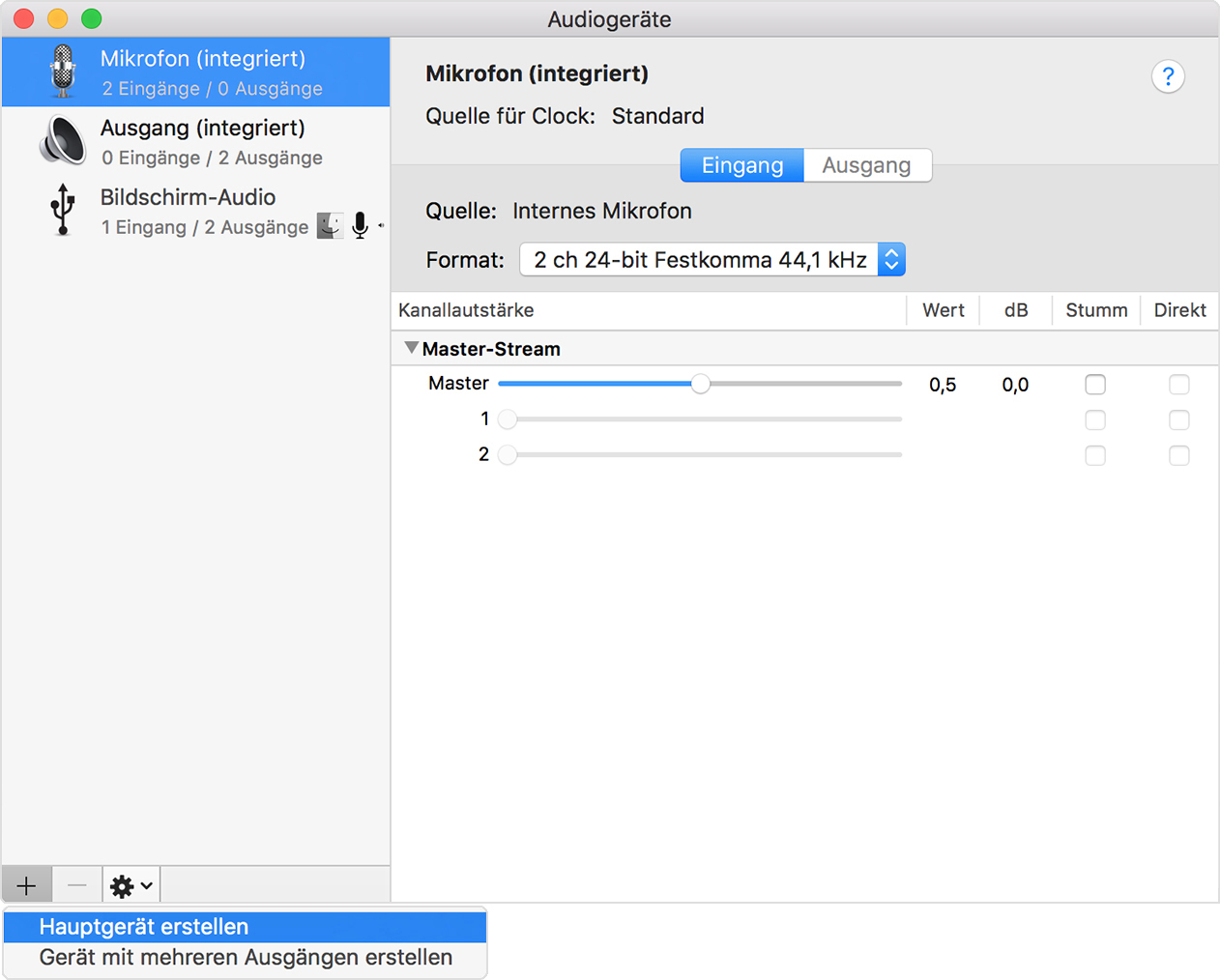Click the minus button to remove device
The height and width of the screenshot is (980, 1220).
(x=77, y=885)
